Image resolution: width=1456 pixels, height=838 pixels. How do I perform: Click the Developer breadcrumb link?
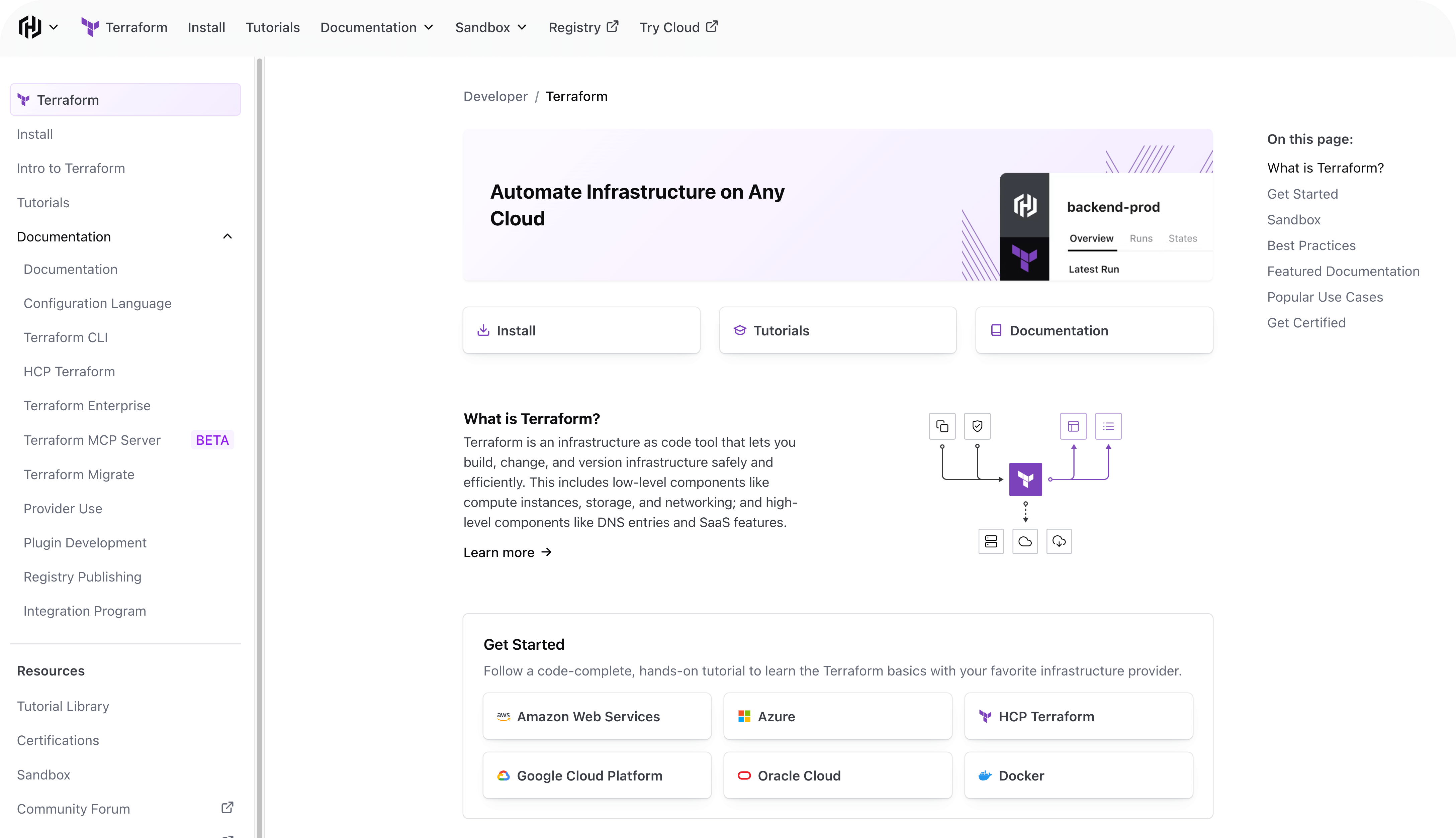click(x=494, y=96)
